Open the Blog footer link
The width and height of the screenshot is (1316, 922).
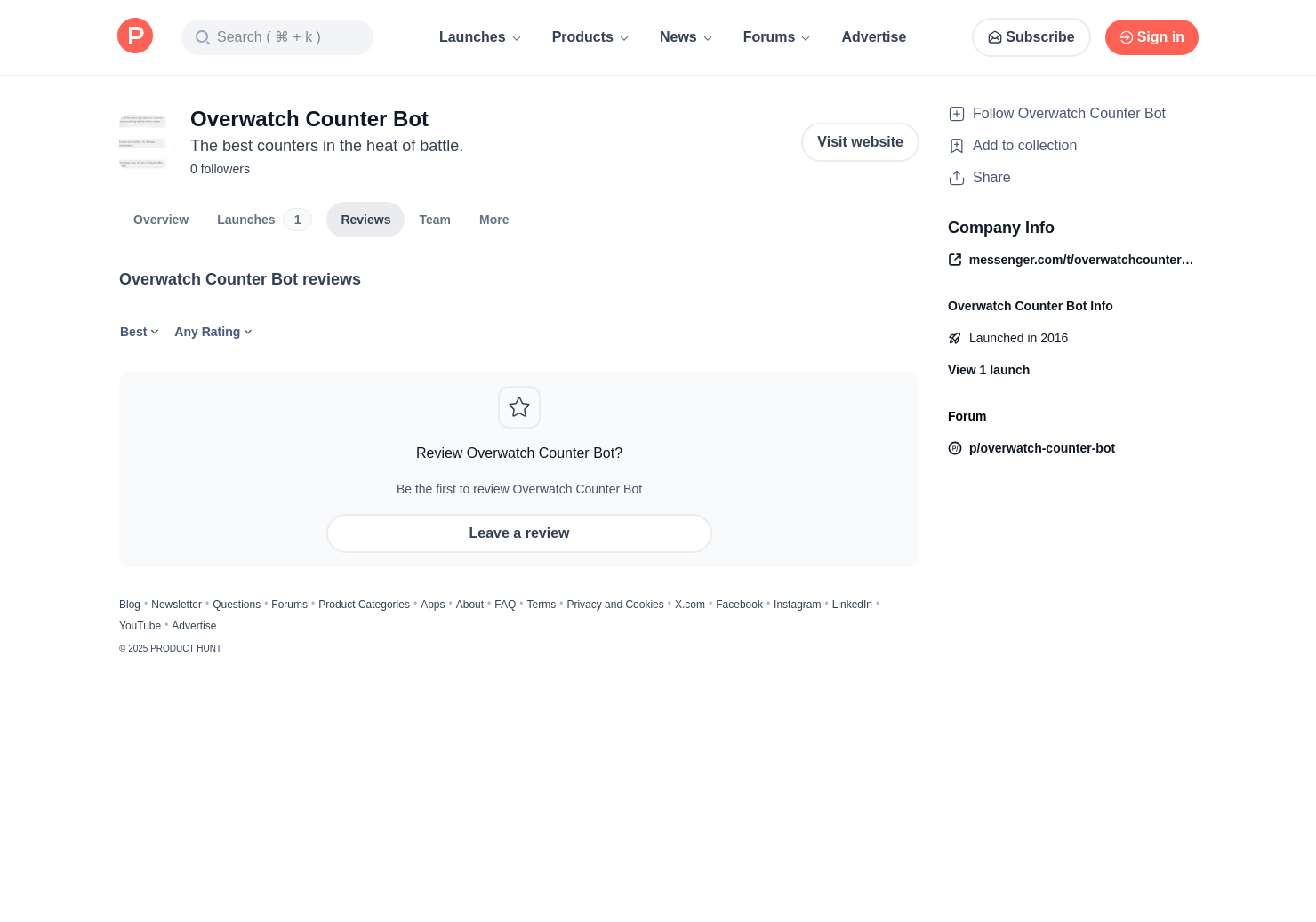(x=130, y=605)
